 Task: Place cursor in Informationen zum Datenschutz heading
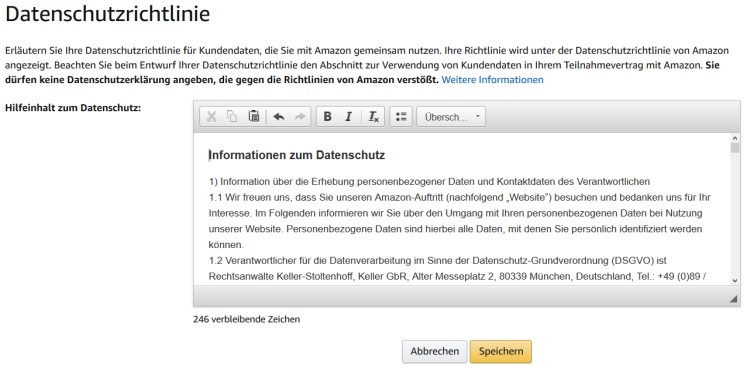[297, 155]
